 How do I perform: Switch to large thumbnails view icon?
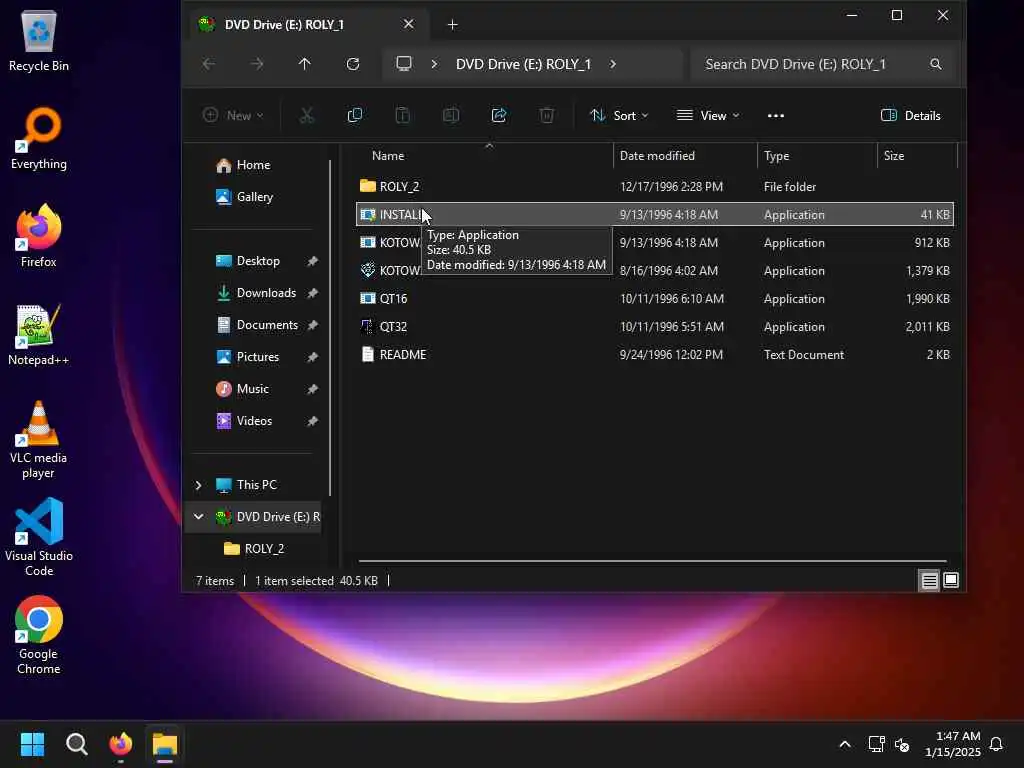(x=951, y=580)
